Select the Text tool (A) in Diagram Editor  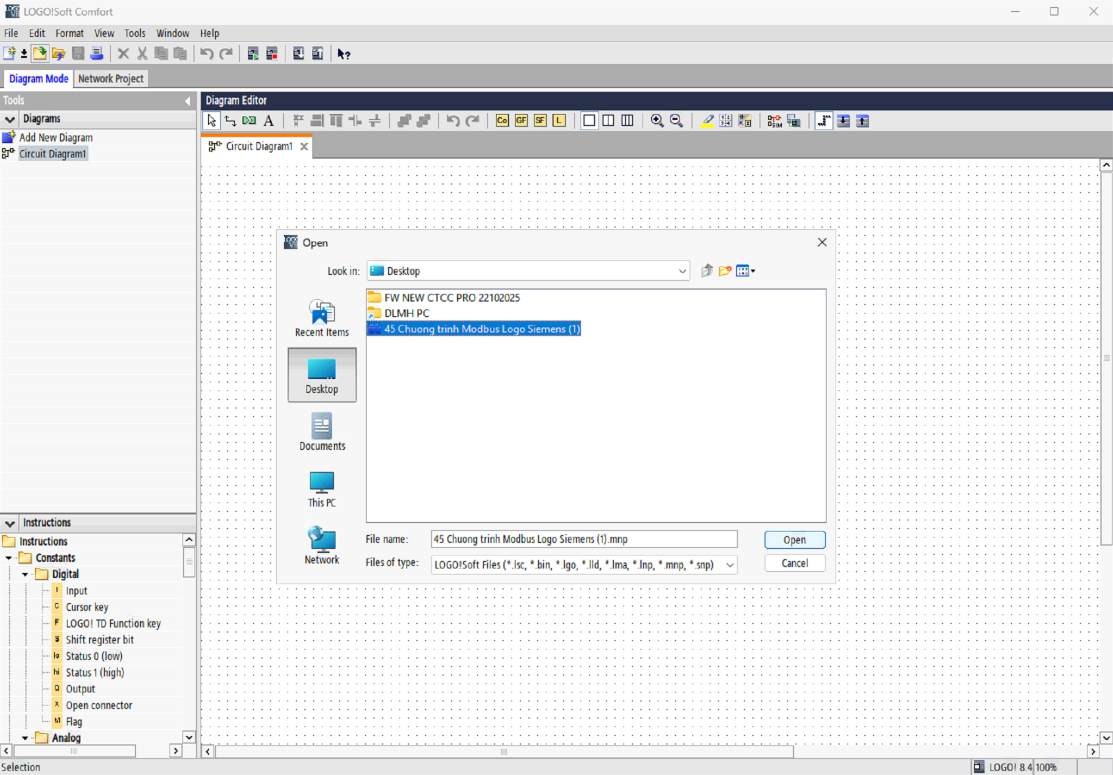pyautogui.click(x=269, y=121)
